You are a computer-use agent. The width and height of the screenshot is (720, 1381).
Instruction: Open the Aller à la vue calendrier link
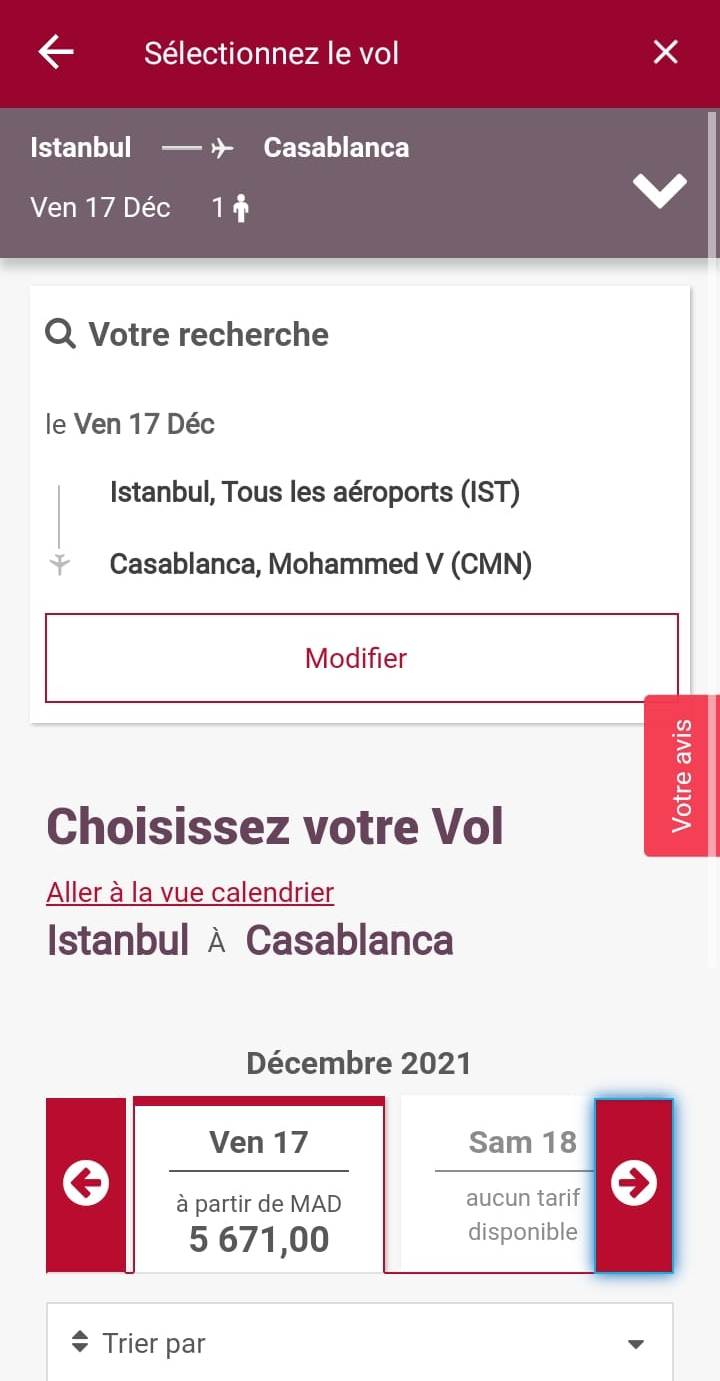point(190,891)
